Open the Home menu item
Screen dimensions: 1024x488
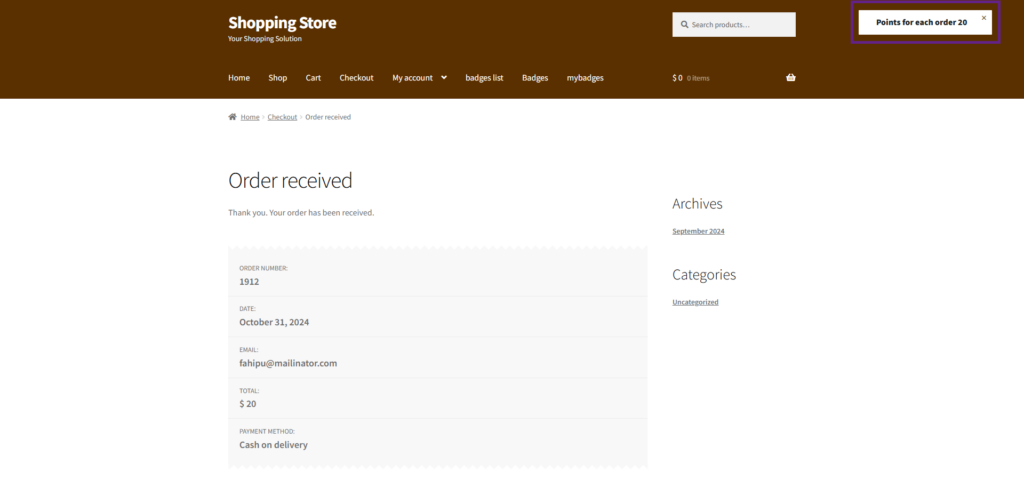coord(239,78)
